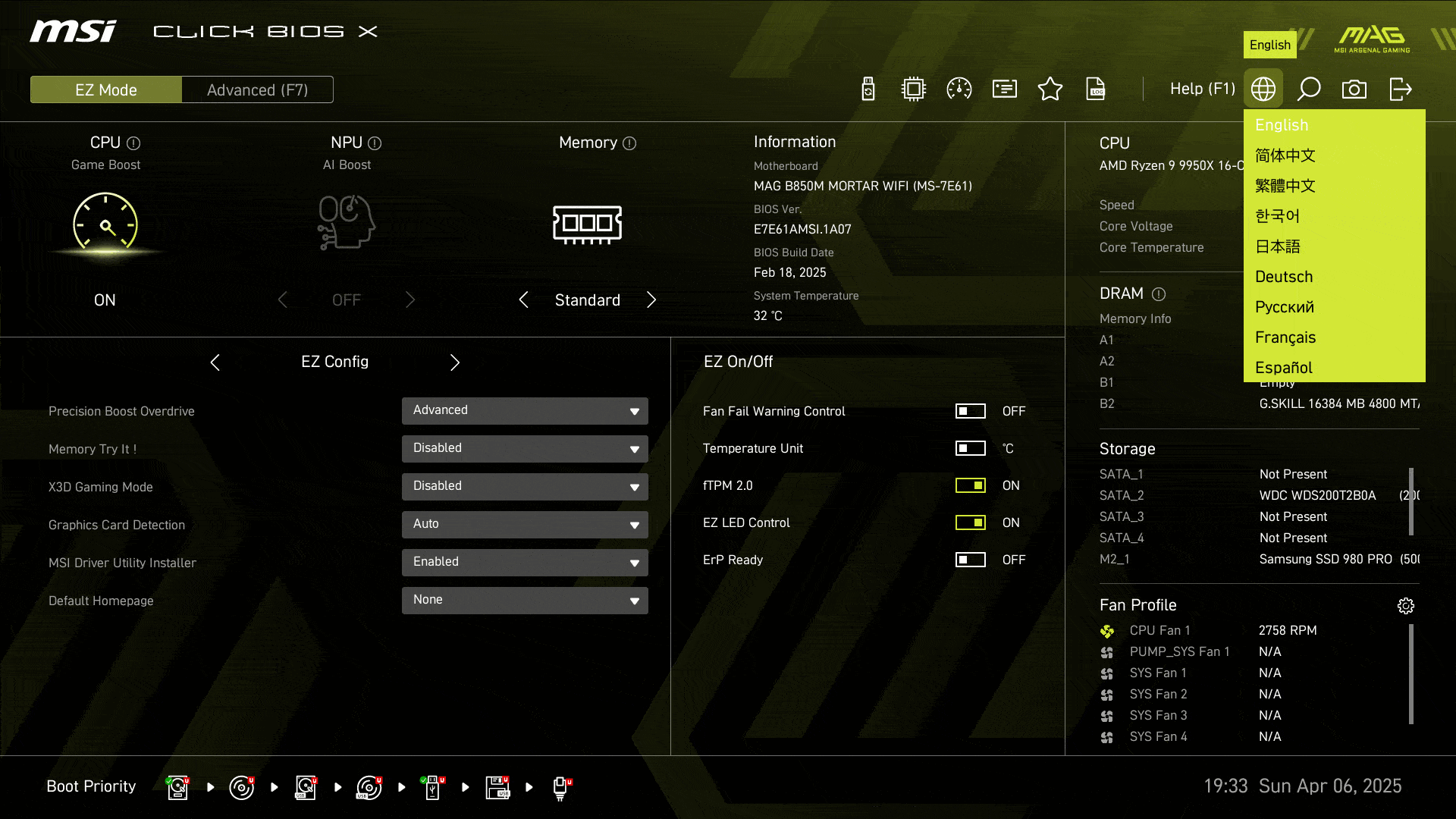The height and width of the screenshot is (819, 1456).
Task: Click next arrow beside Memory Standard
Action: click(x=651, y=300)
